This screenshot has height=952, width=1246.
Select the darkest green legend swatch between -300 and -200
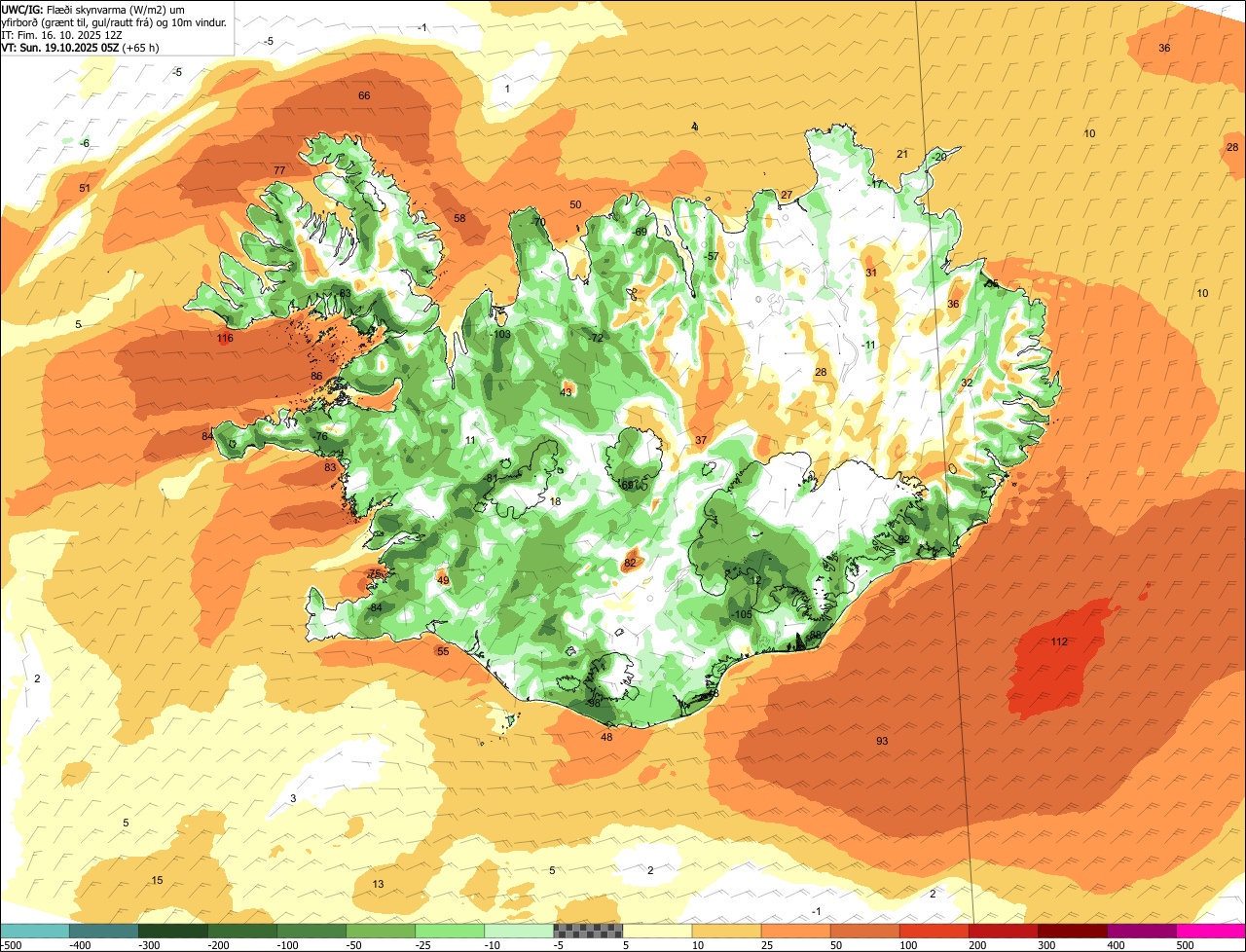[x=172, y=931]
